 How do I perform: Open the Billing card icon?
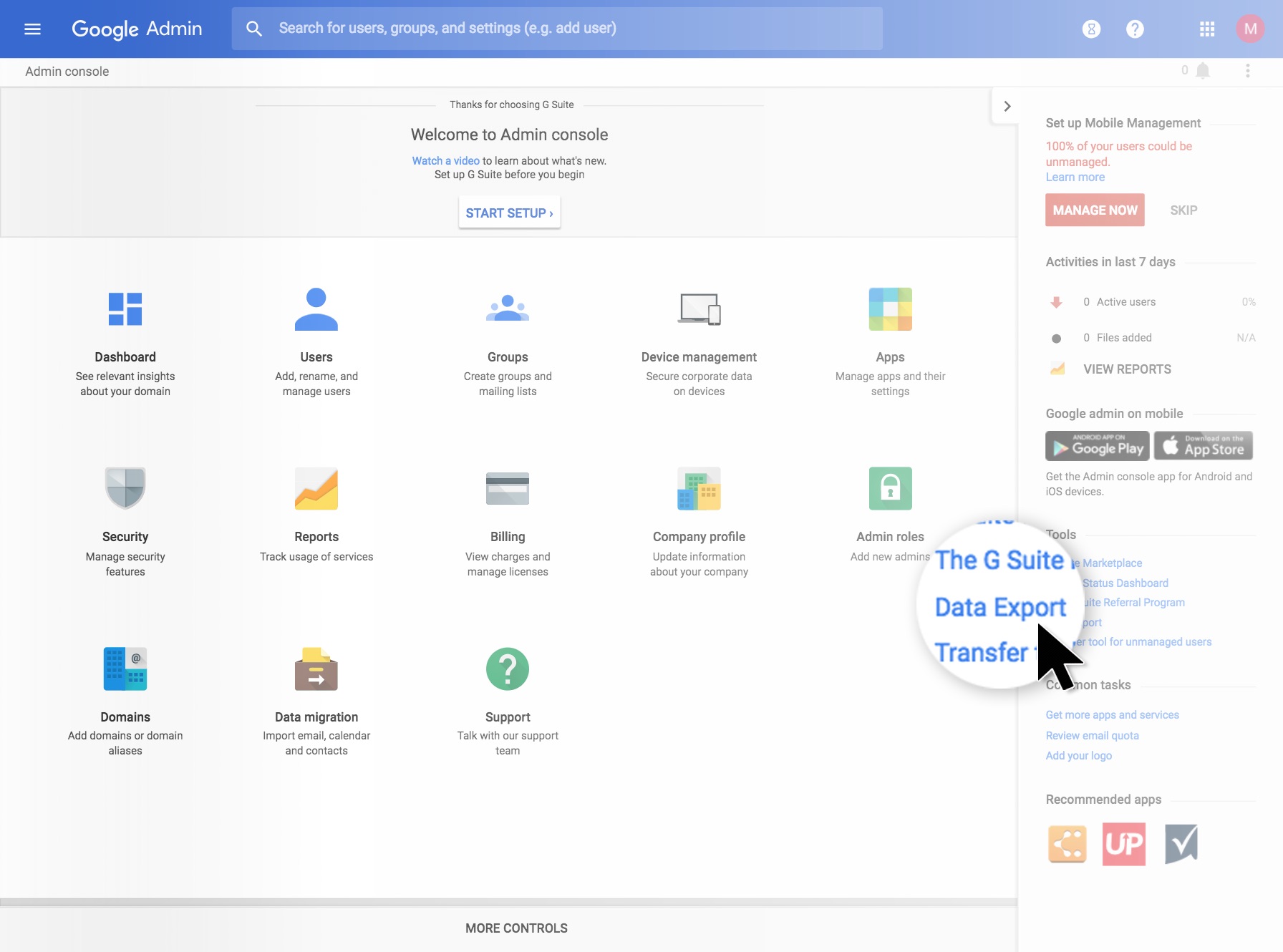click(x=508, y=488)
